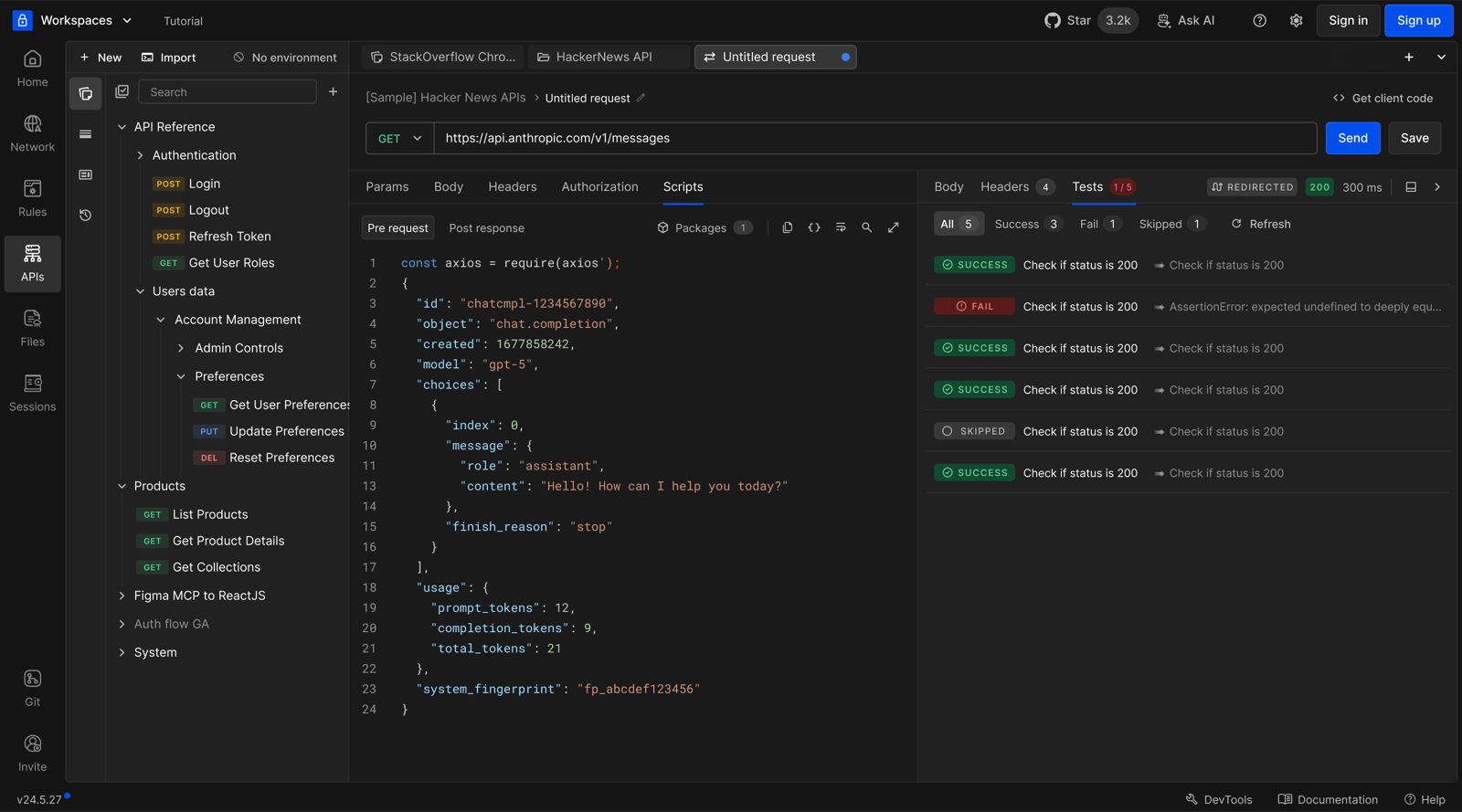Click the settings gear icon

(1296, 20)
